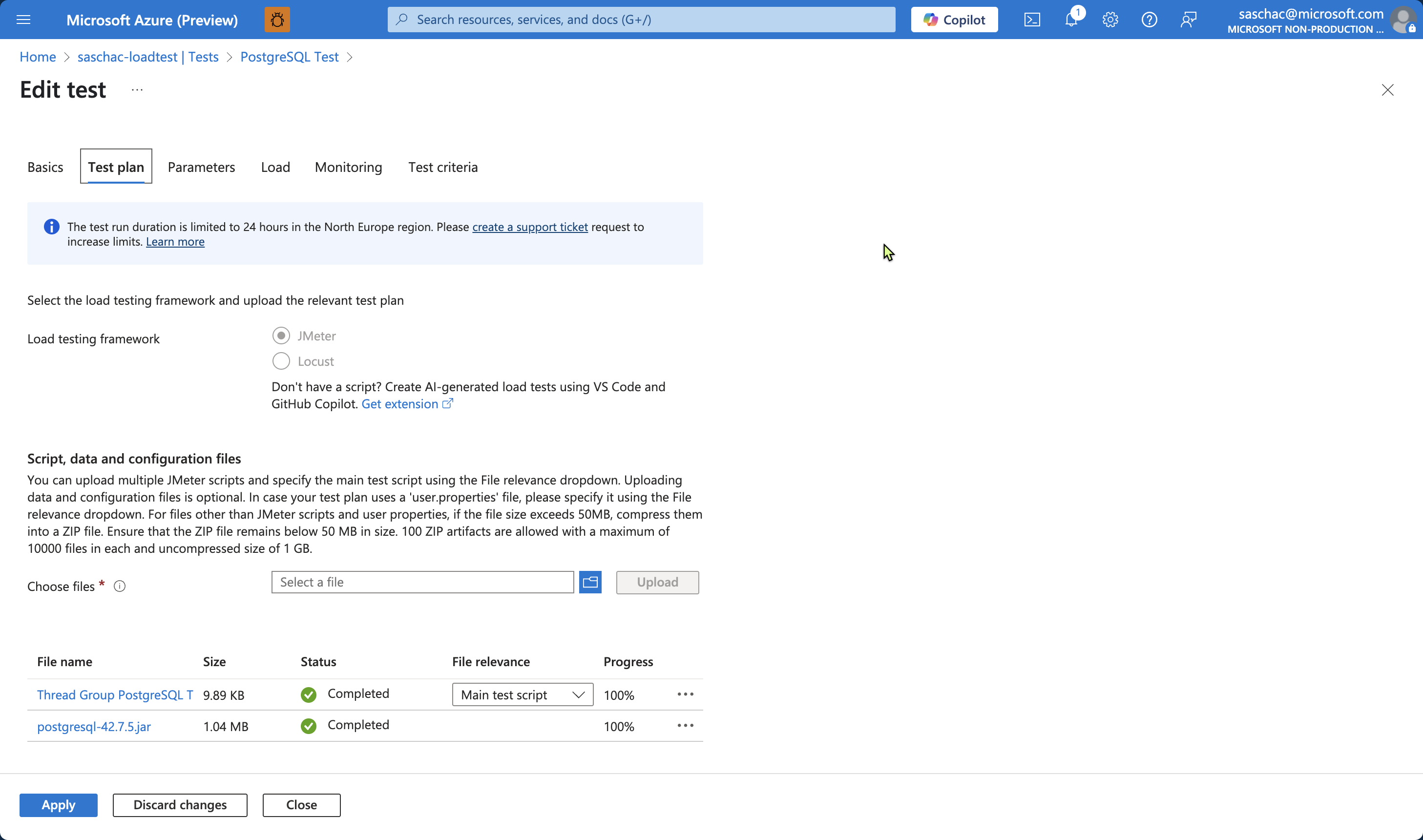Viewport: 1423px width, 840px height.
Task: Click the Upload button
Action: pyautogui.click(x=657, y=583)
